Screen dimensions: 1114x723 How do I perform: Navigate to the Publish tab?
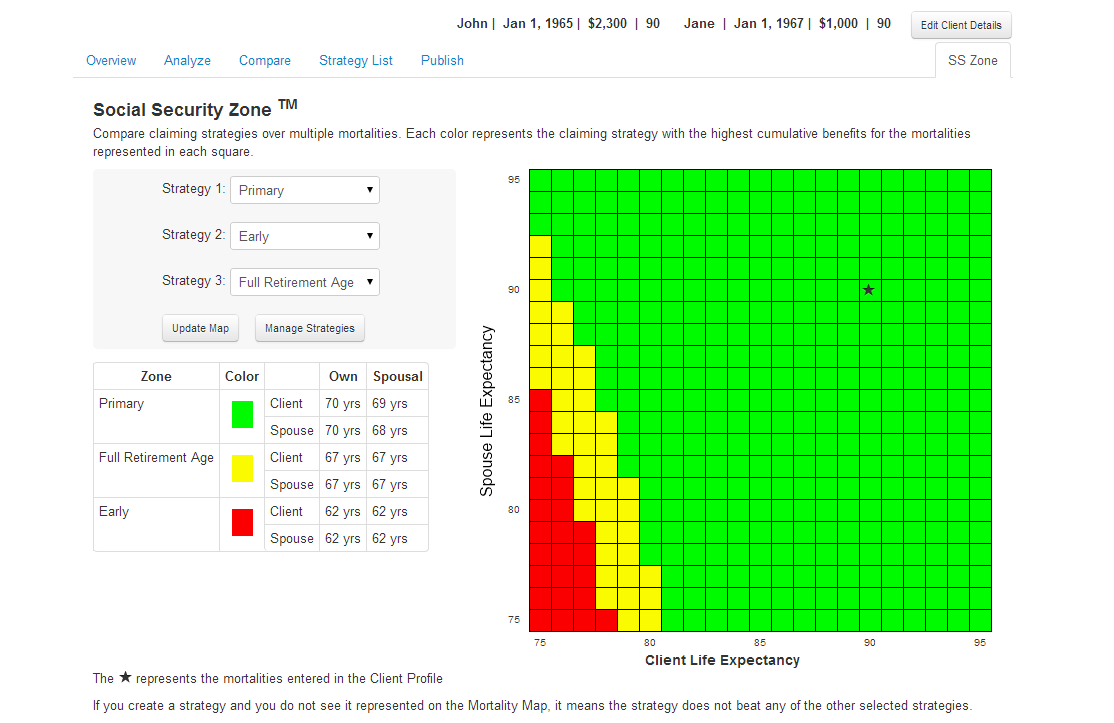(x=442, y=60)
